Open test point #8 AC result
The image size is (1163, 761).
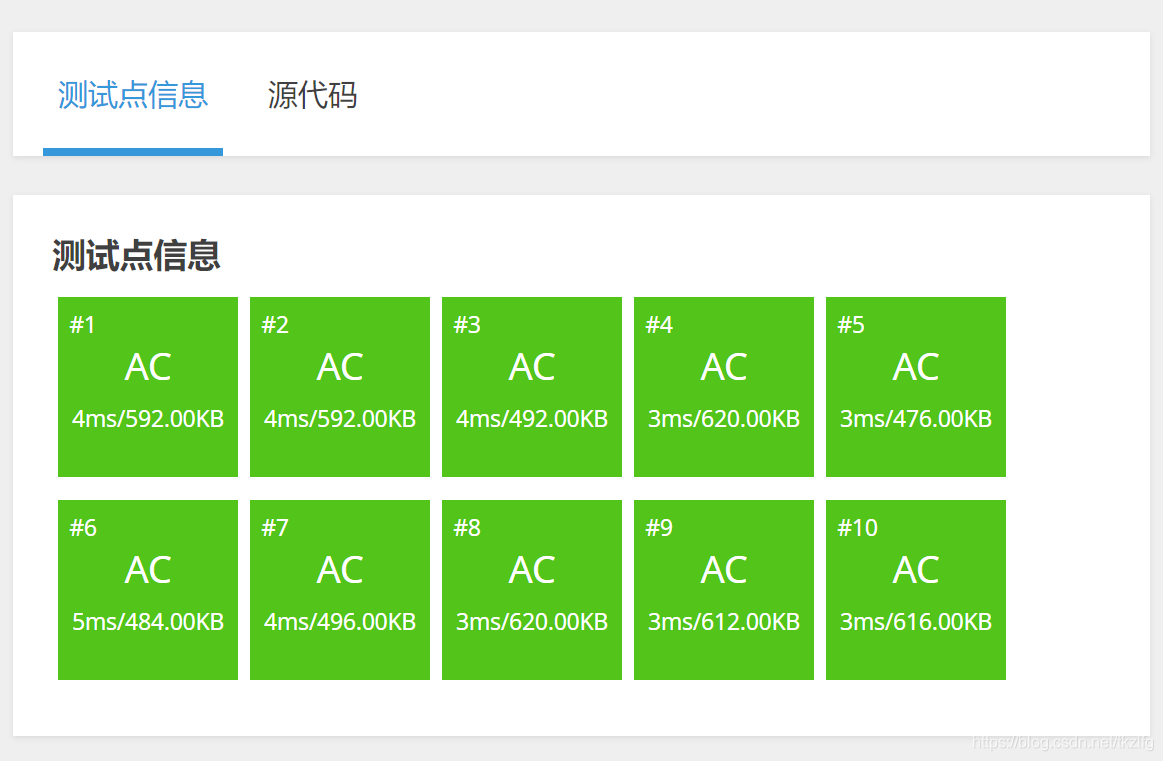click(531, 589)
